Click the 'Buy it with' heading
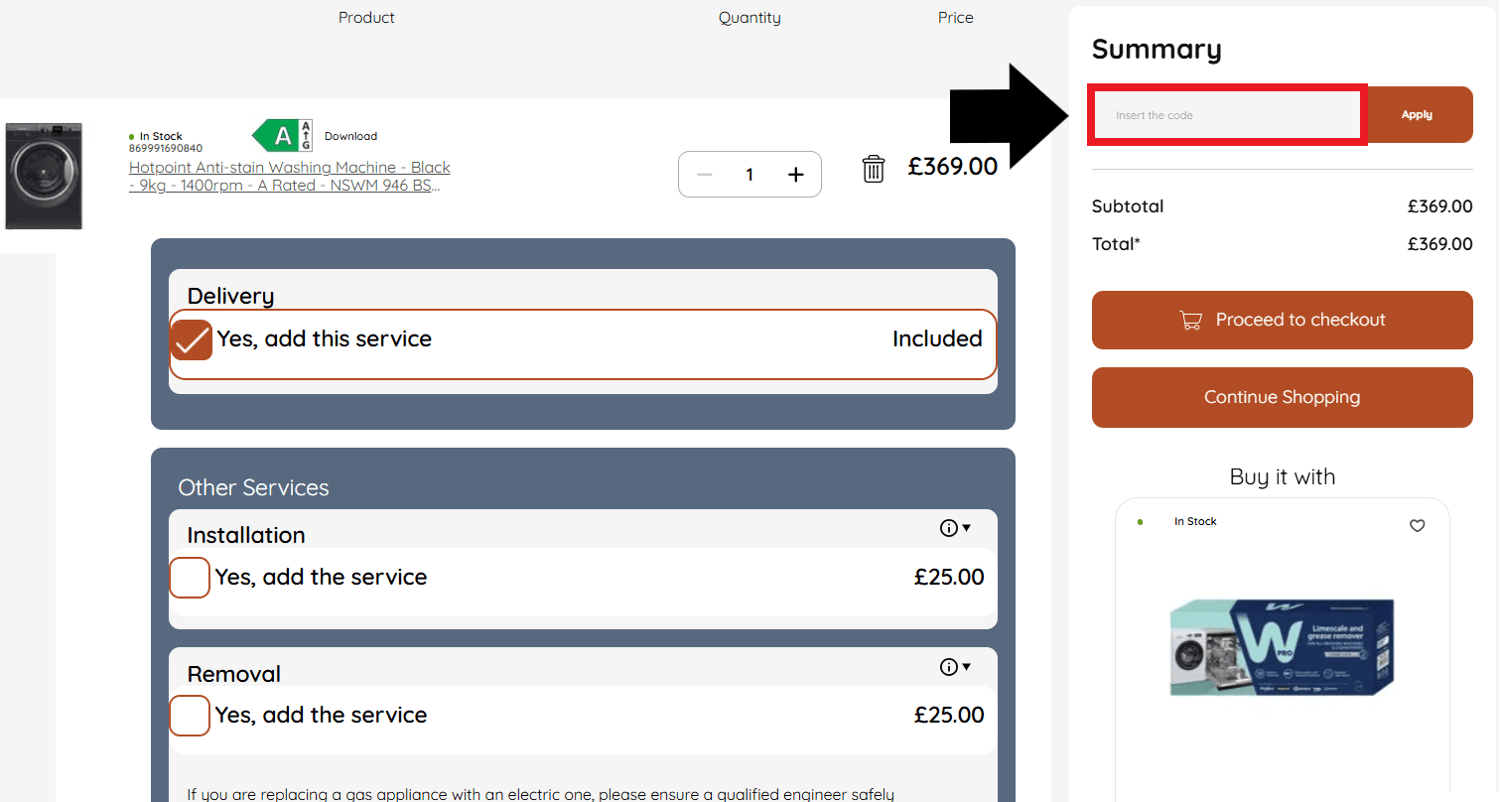The height and width of the screenshot is (802, 1500). coord(1282,477)
